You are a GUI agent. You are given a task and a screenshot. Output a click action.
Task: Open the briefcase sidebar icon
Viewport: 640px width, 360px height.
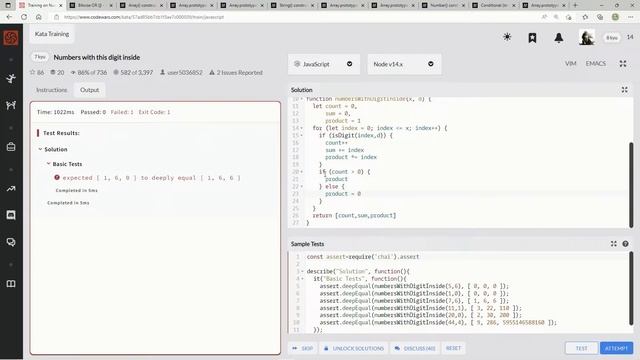point(11,147)
